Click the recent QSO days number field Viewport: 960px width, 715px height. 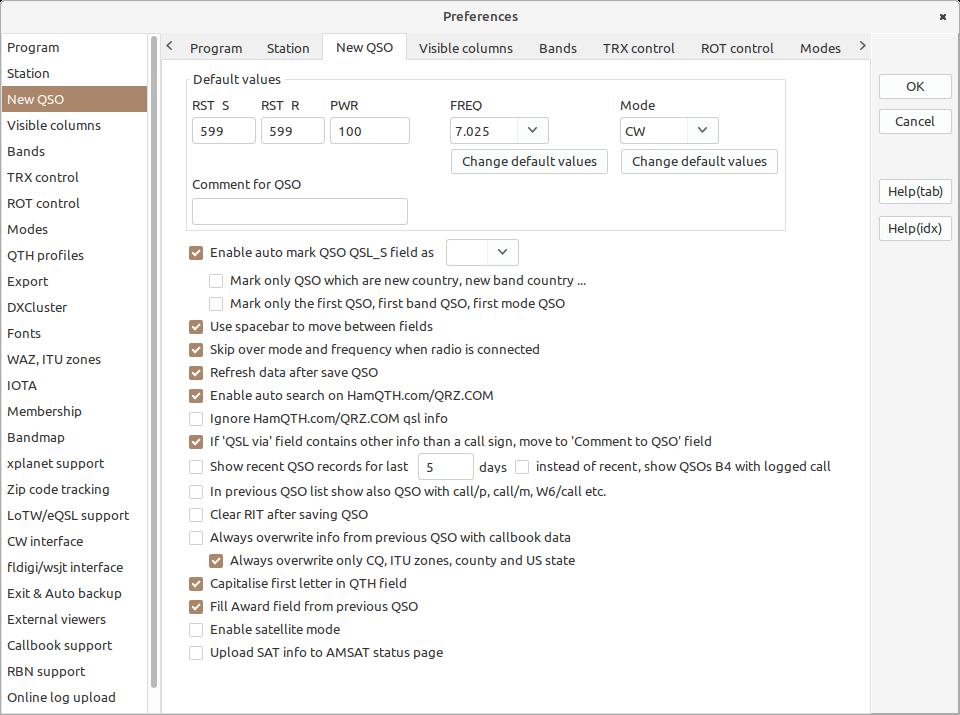pos(446,467)
